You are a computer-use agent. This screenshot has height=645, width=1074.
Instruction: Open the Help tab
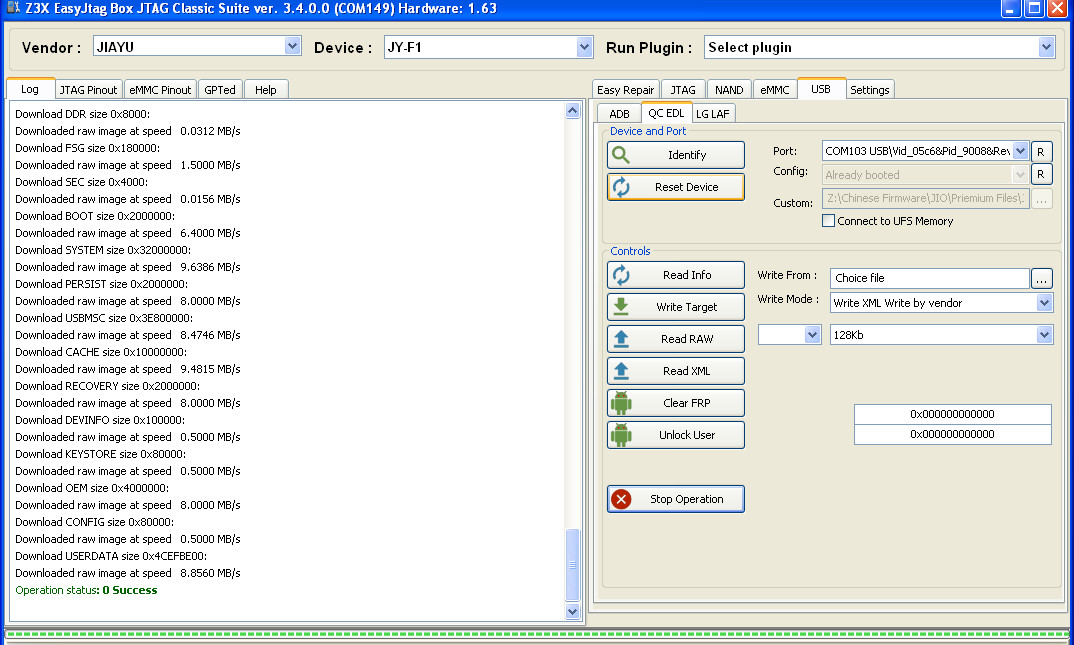click(266, 90)
